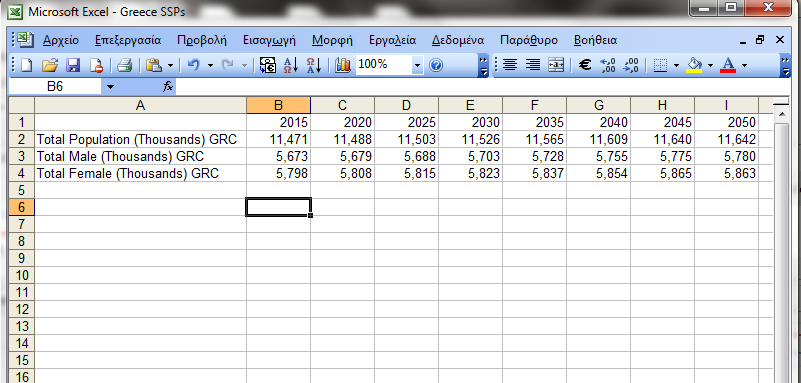Expand the Name Box dropdown arrow
This screenshot has width=801, height=383.
(110, 87)
